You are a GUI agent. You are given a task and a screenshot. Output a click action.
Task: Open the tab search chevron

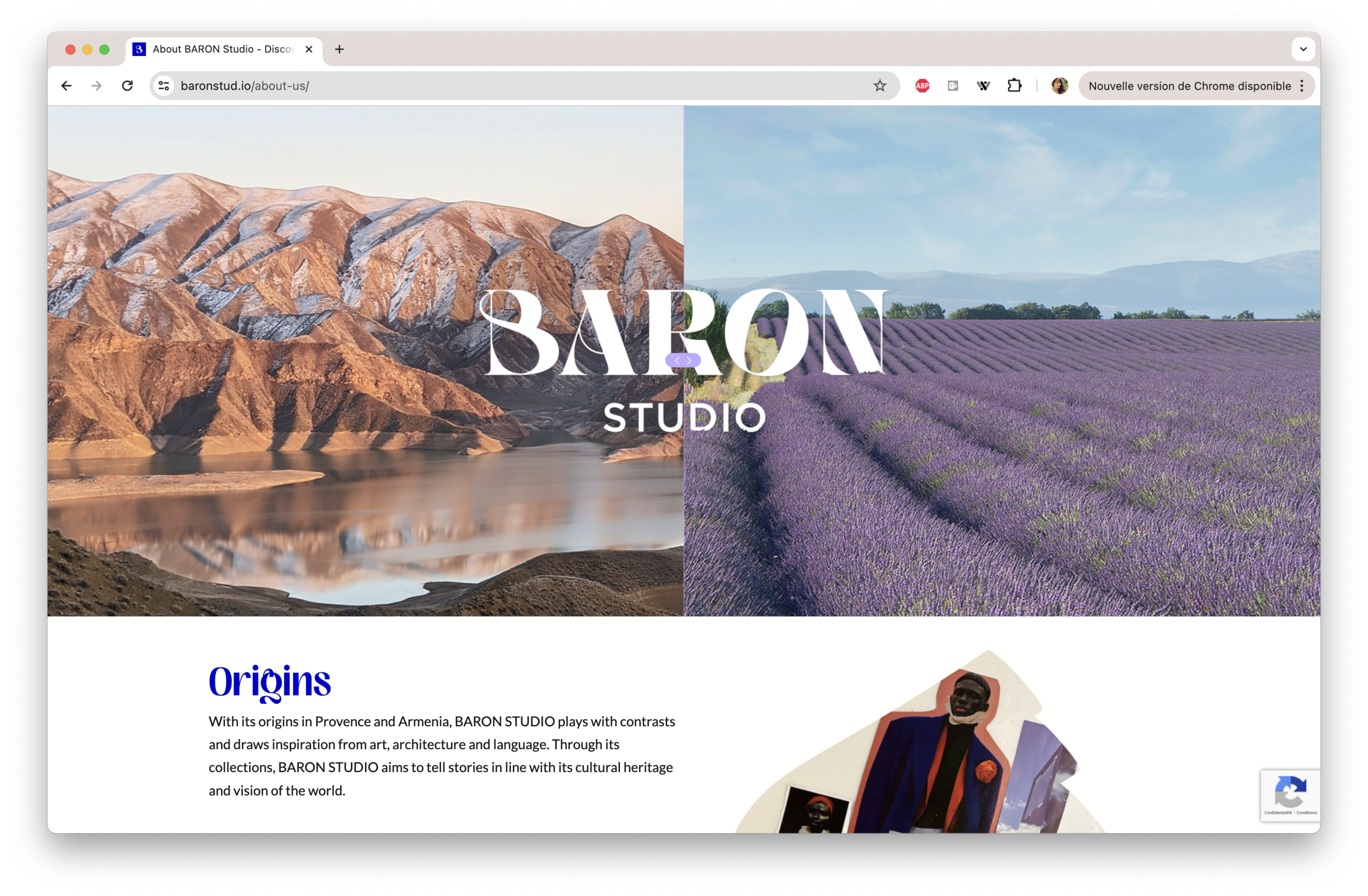tap(1303, 50)
